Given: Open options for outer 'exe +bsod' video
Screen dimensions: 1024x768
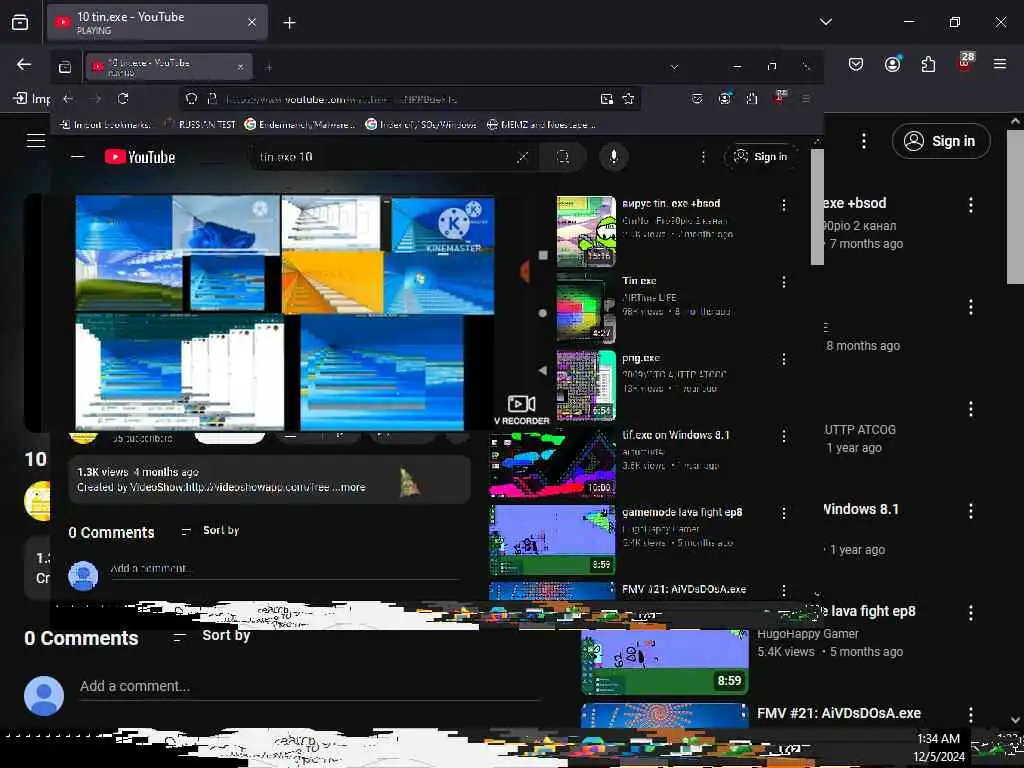Looking at the screenshot, I should [x=970, y=205].
